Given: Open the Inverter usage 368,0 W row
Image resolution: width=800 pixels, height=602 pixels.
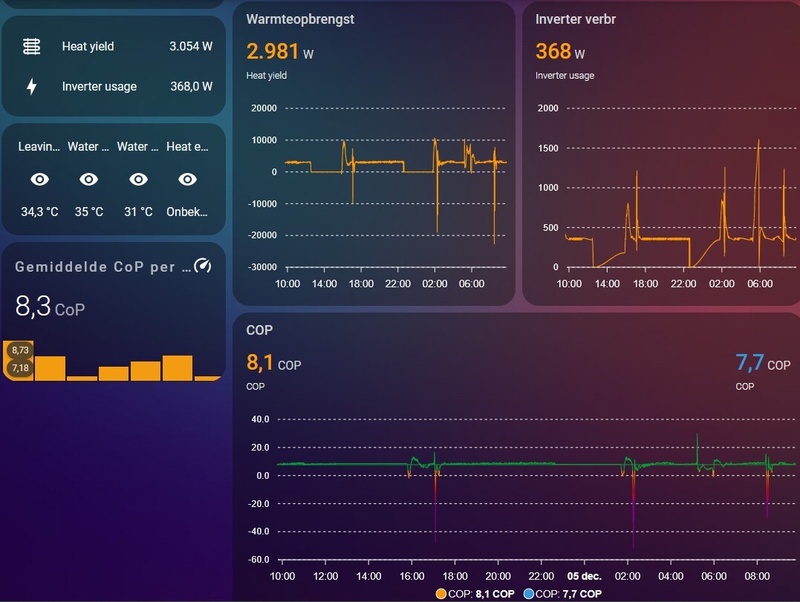Looking at the screenshot, I should click(x=114, y=86).
